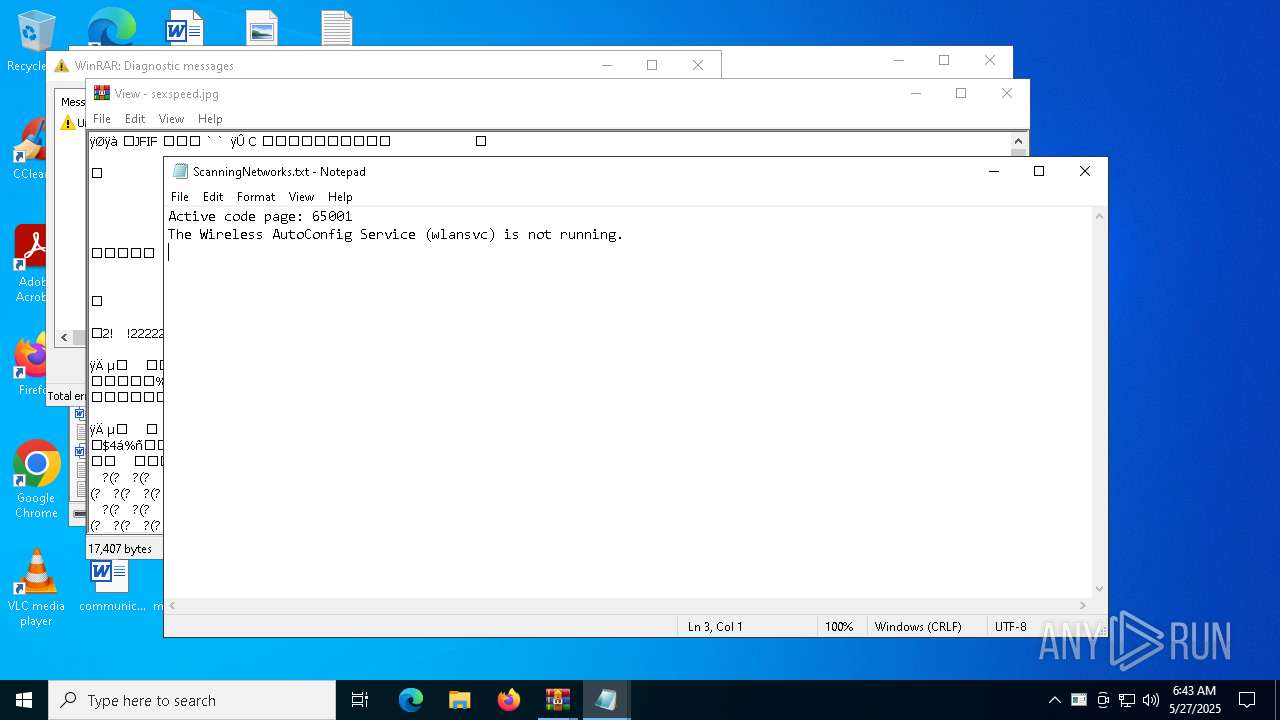
Task: Open File menu in sexspeed.jpg viewer window
Action: [102, 119]
